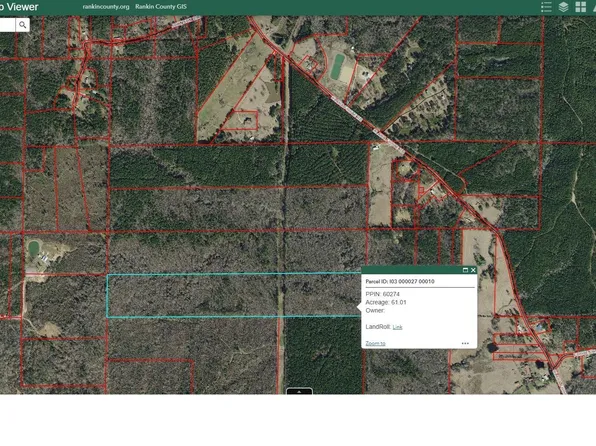Image resolution: width=596 pixels, height=446 pixels.
Task: Expand the attribute table arrow at map bottom
Action: point(299,391)
